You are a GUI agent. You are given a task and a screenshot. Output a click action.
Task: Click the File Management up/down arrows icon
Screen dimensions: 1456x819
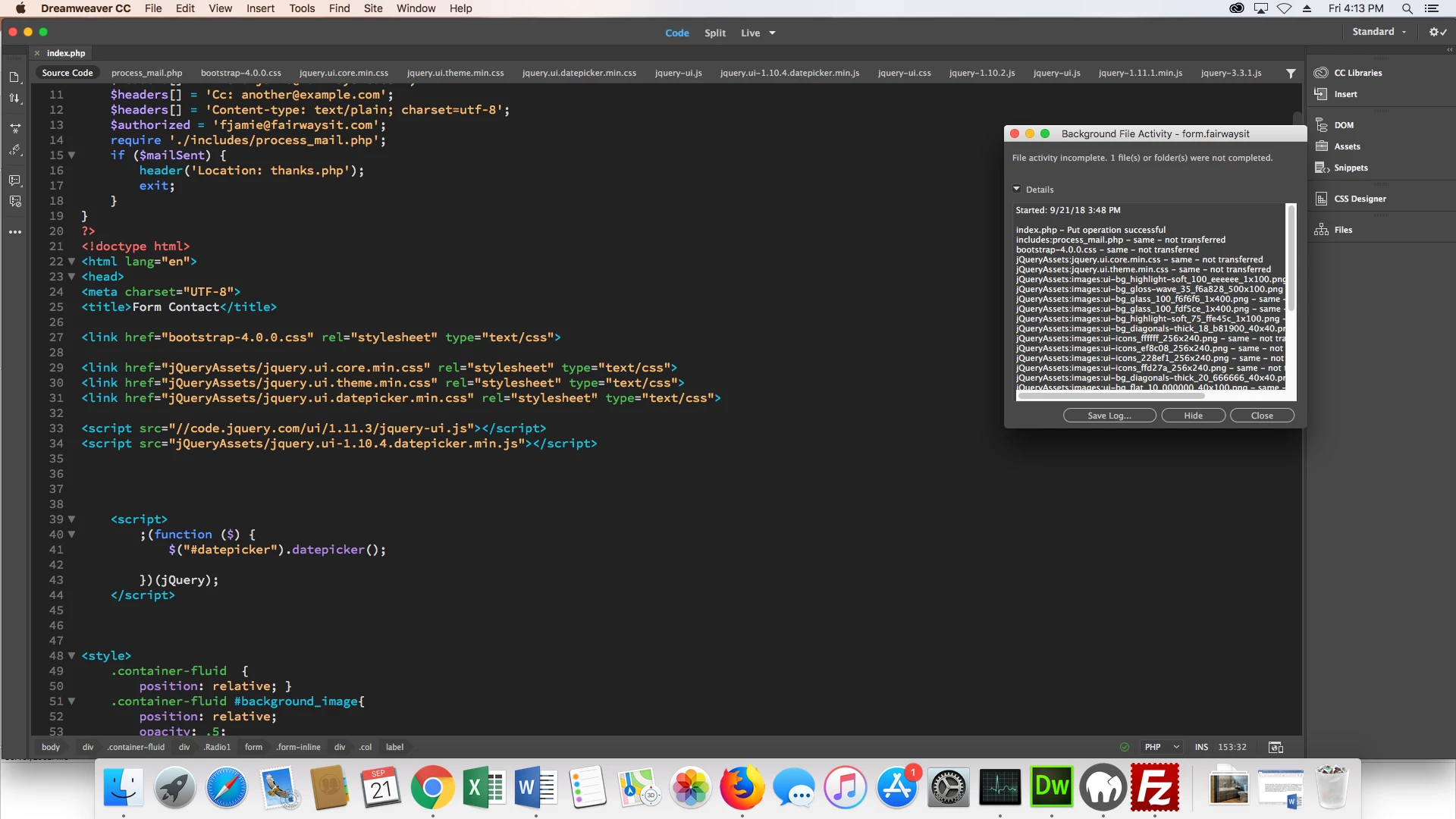(14, 99)
